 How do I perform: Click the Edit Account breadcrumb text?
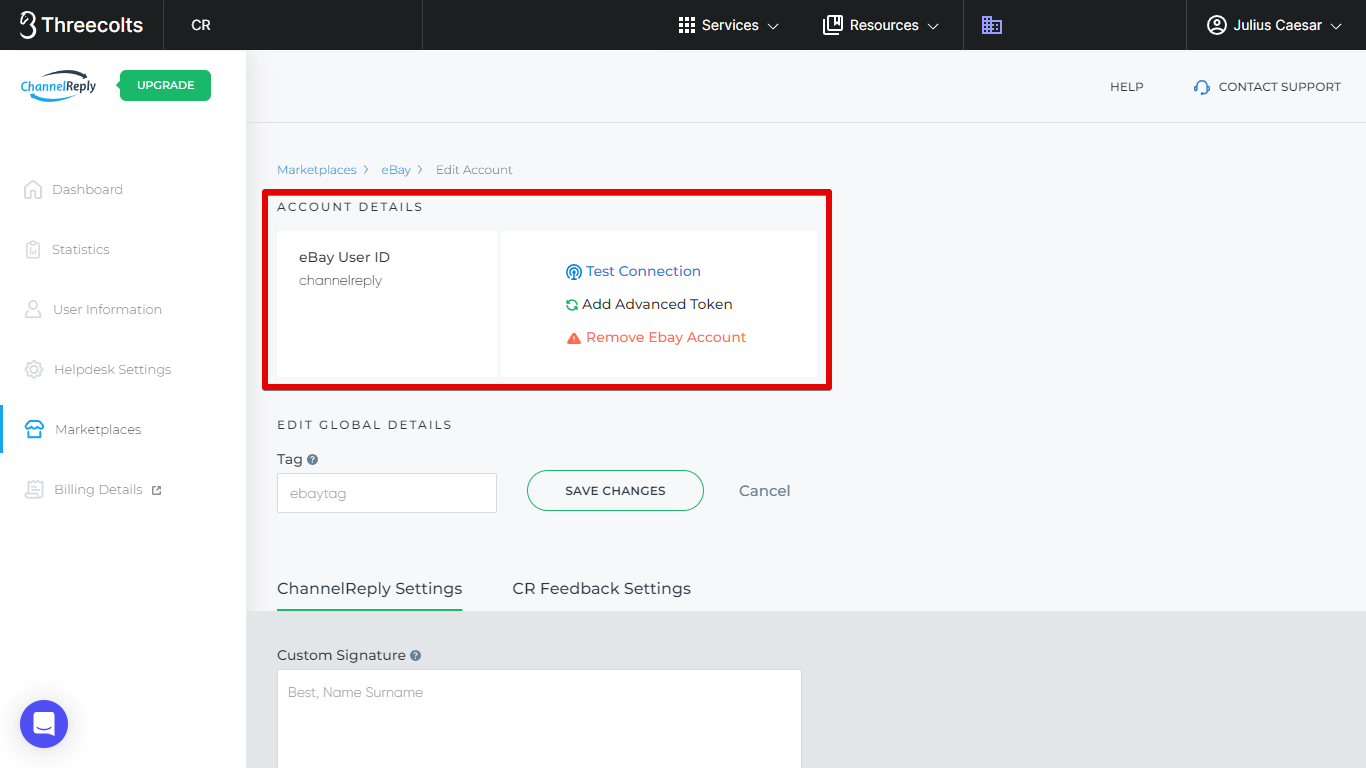point(474,170)
